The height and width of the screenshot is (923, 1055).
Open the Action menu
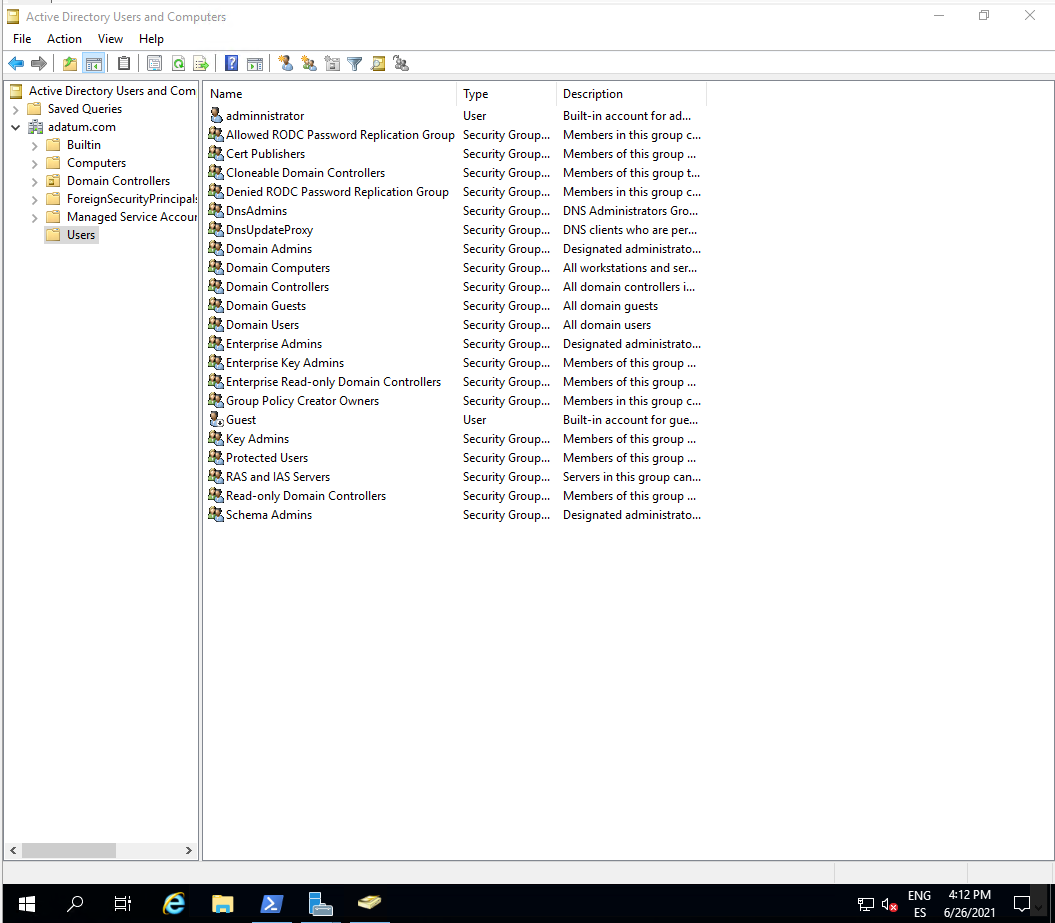64,39
